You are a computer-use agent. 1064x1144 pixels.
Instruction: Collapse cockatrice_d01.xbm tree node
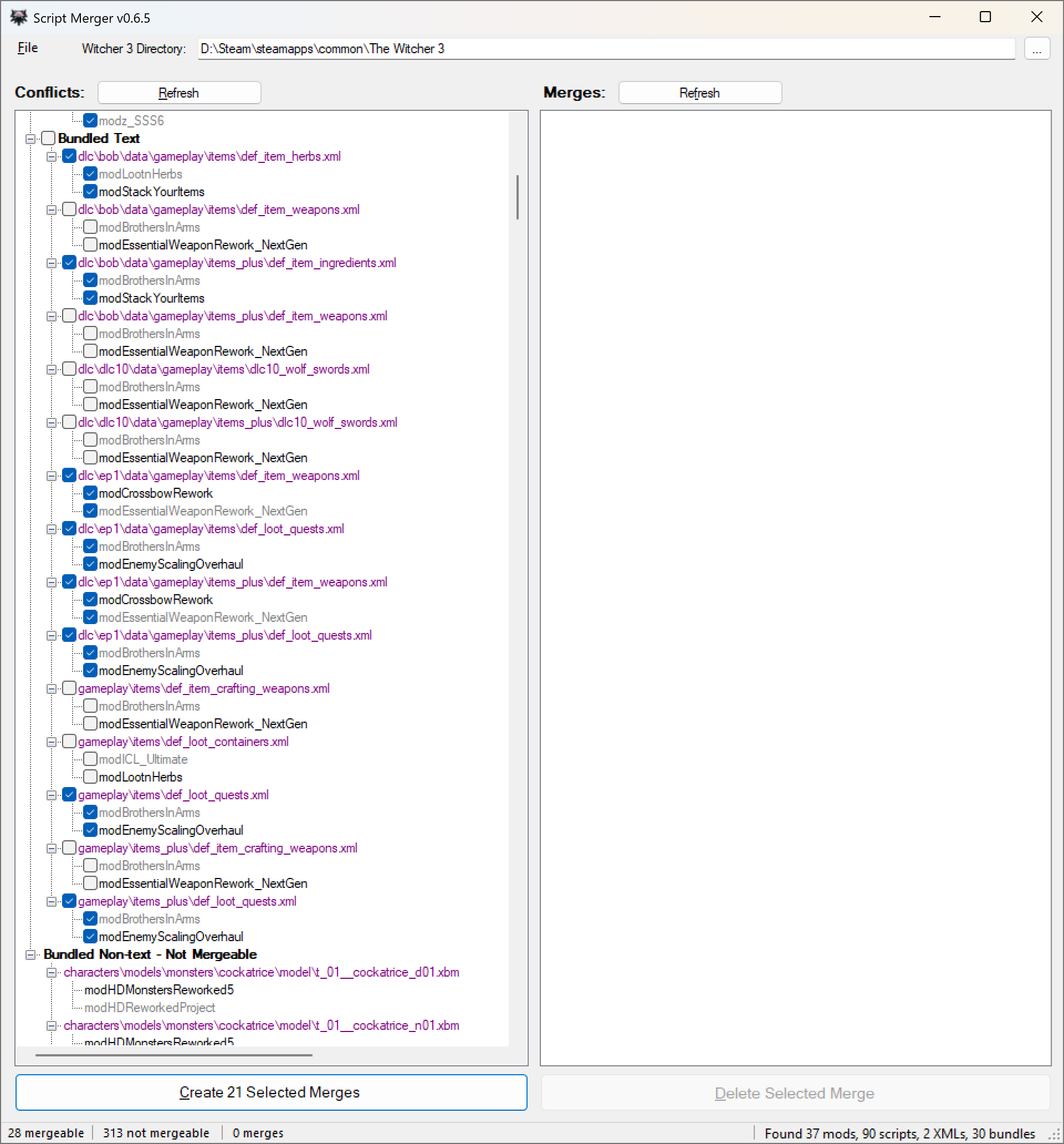point(52,973)
